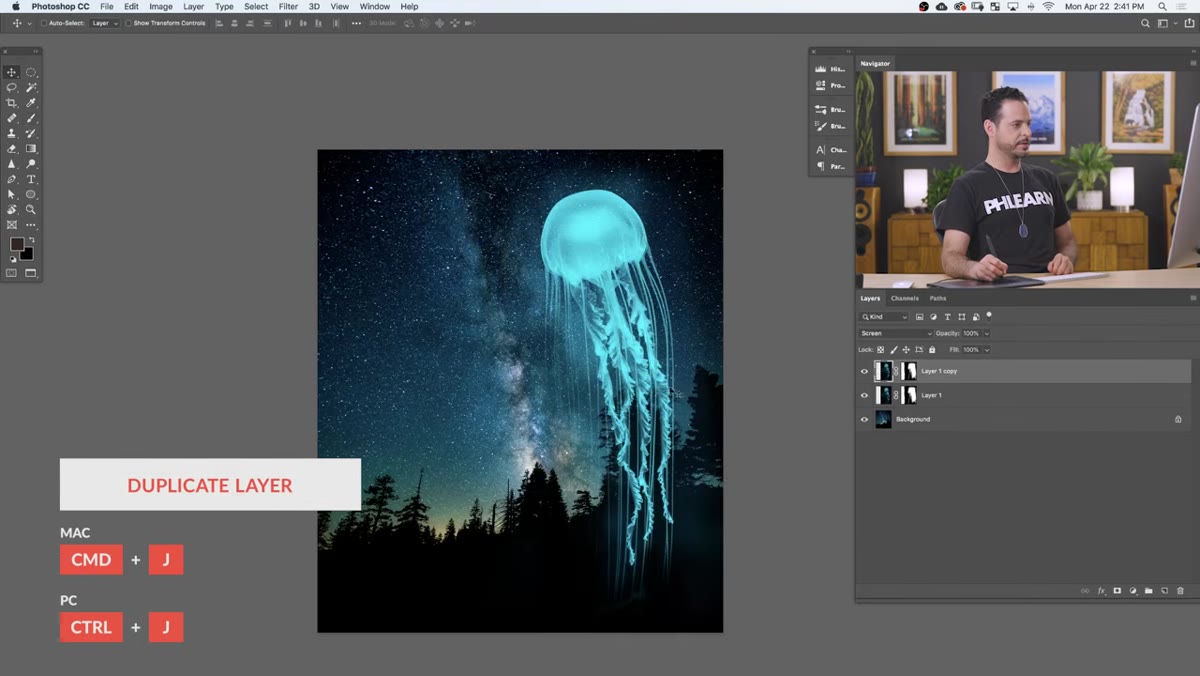Create new adjustment layer icon

(x=1133, y=591)
